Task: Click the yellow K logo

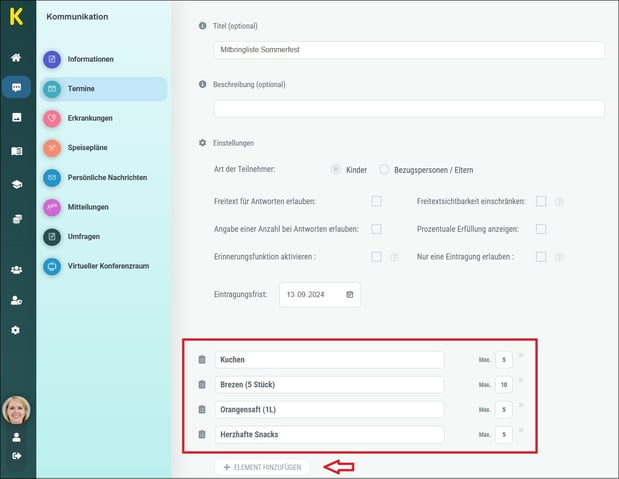Action: tap(16, 17)
